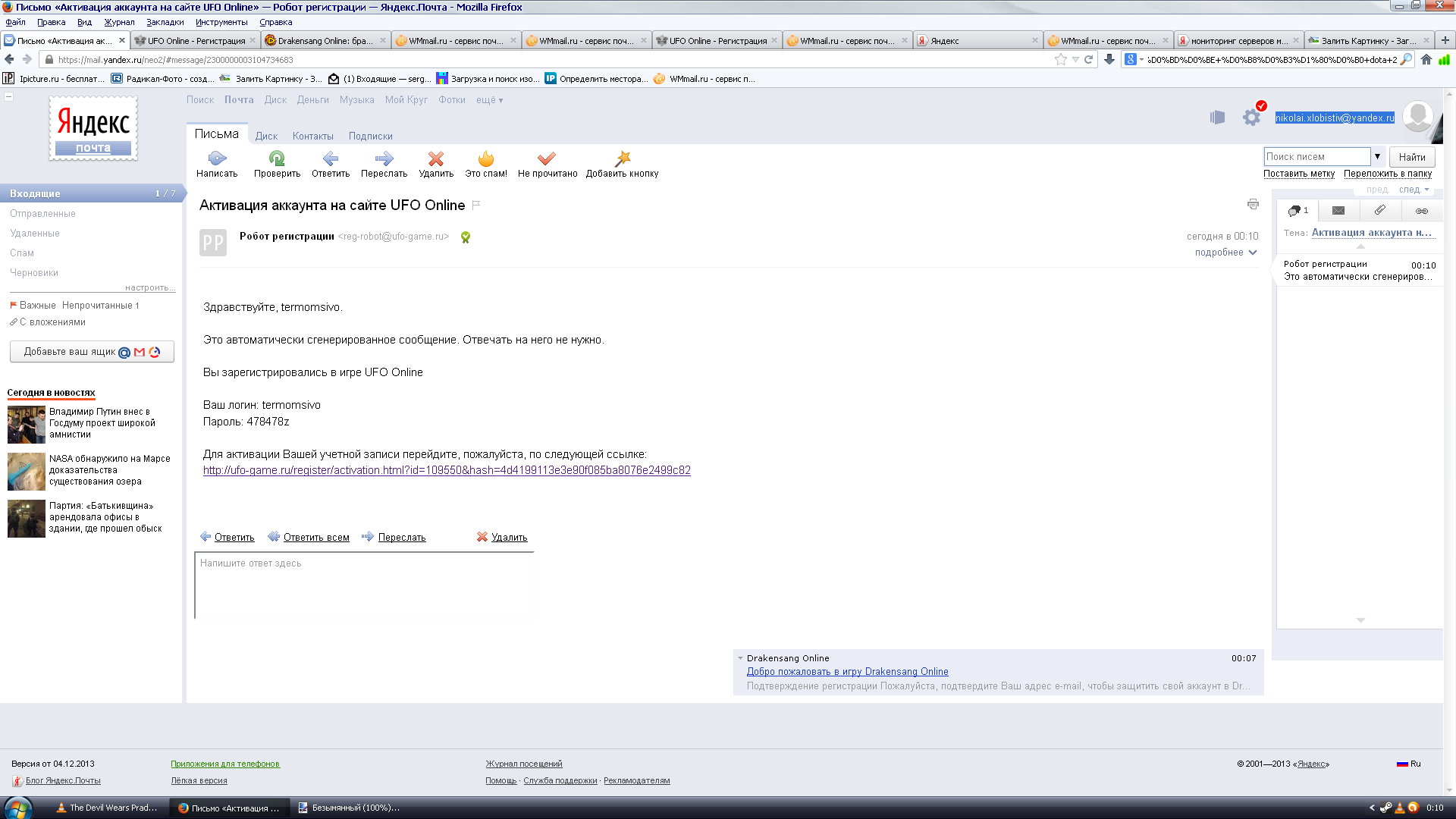Click in the Поиск писем field
This screenshot has width=1456, height=819.
coord(1317,157)
